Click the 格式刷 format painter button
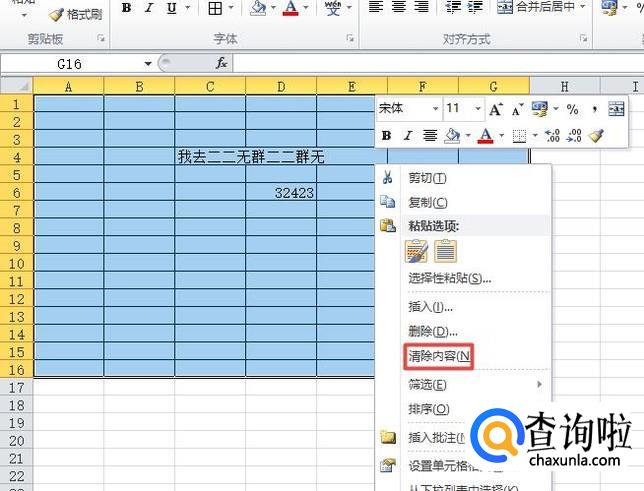Viewport: 644px width, 491px height. pyautogui.click(x=76, y=14)
